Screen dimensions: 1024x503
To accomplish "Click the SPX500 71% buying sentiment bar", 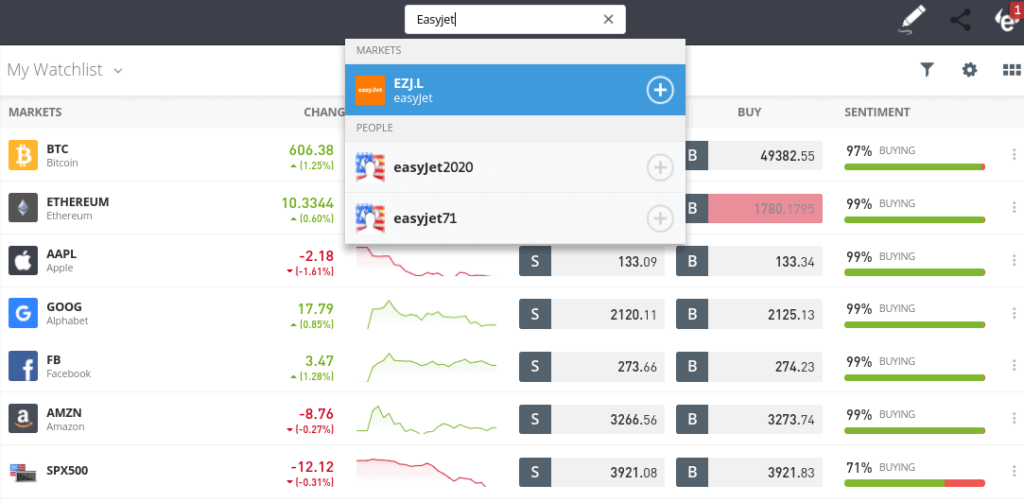I will tap(914, 483).
